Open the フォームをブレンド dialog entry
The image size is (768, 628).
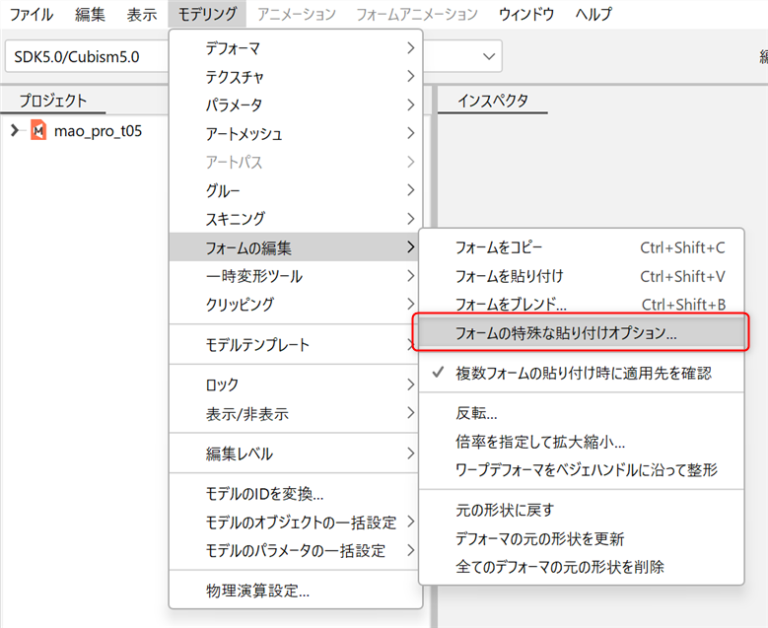[511, 304]
